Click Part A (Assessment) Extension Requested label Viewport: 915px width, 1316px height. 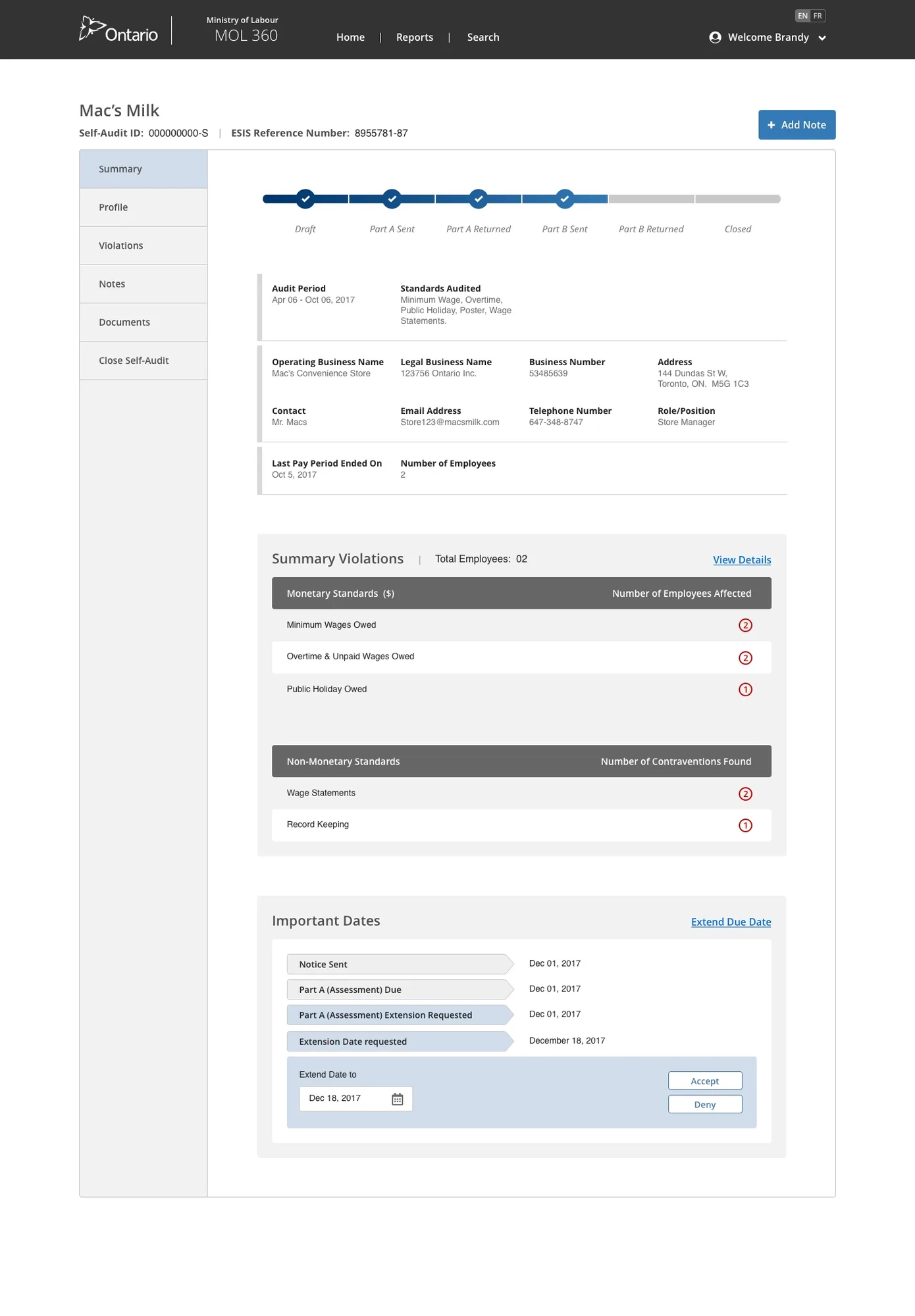tap(400, 1015)
